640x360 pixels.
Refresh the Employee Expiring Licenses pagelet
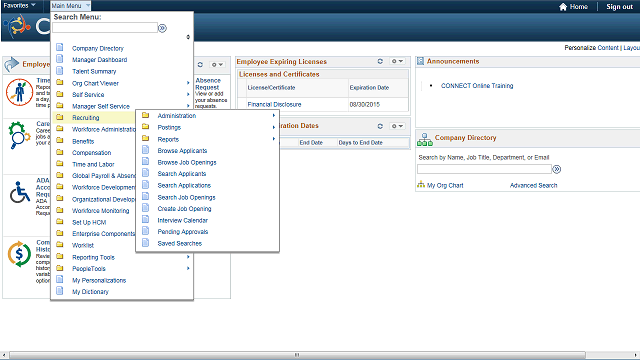[380, 61]
